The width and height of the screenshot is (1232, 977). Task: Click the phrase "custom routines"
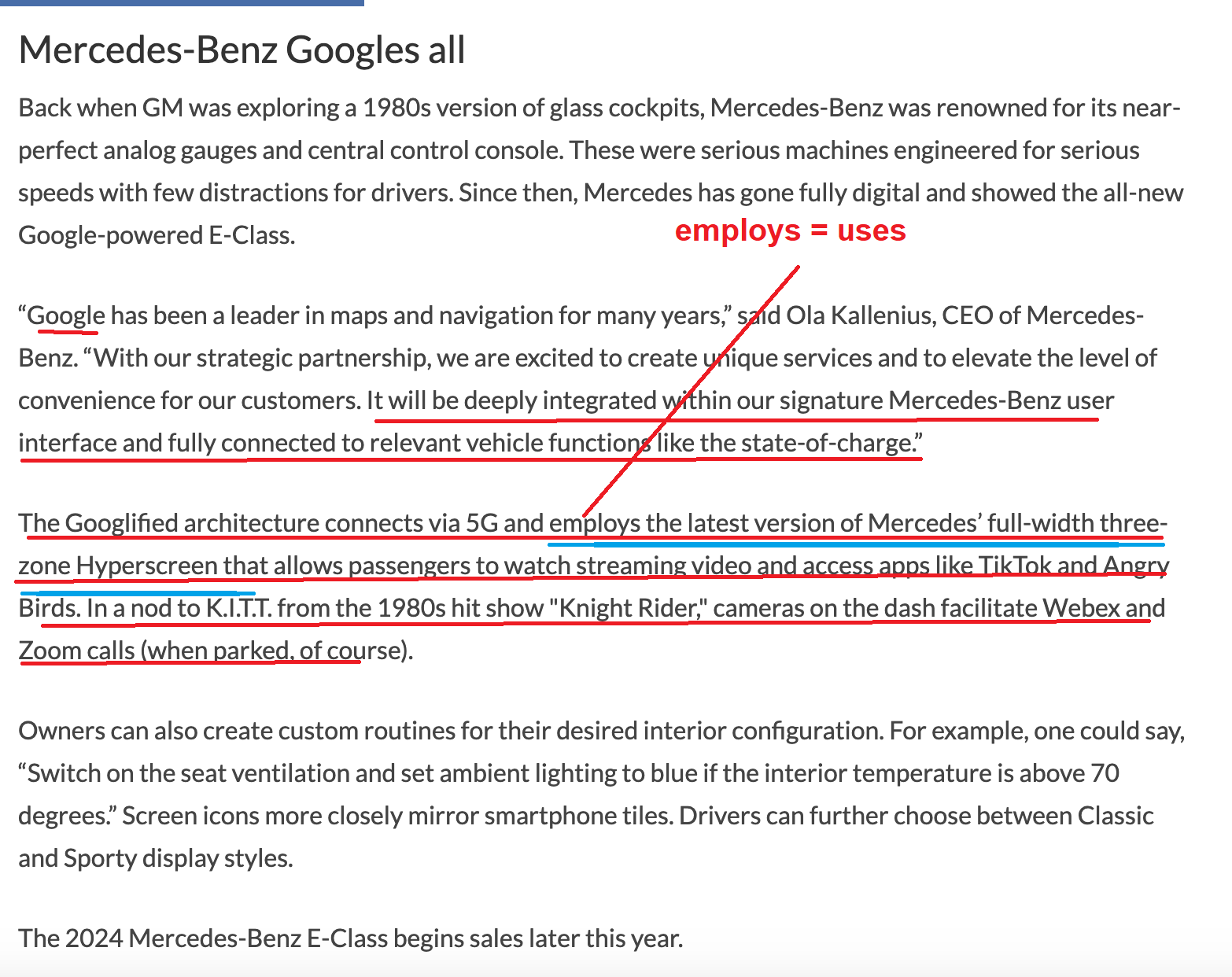click(x=367, y=731)
